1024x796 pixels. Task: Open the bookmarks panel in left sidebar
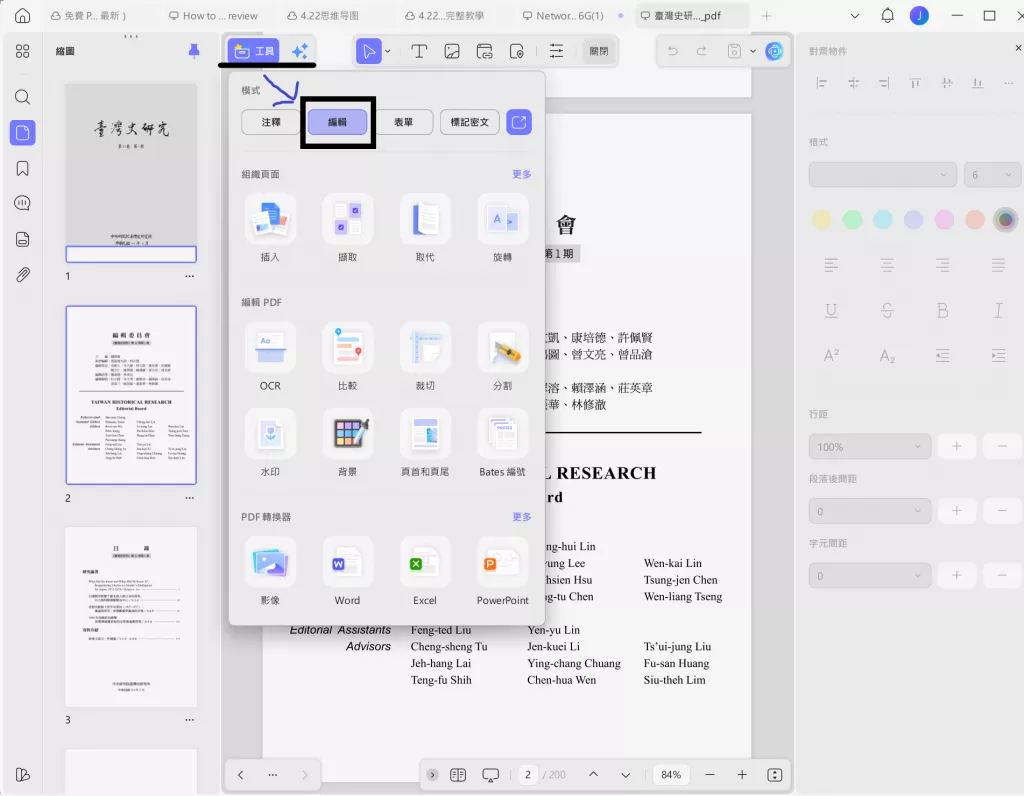[22, 168]
